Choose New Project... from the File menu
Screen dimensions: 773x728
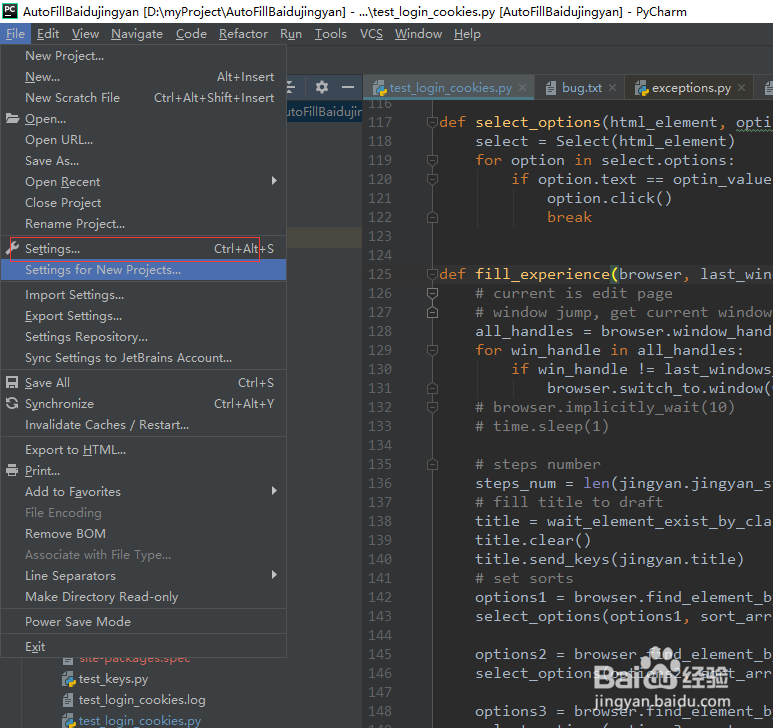143,56
